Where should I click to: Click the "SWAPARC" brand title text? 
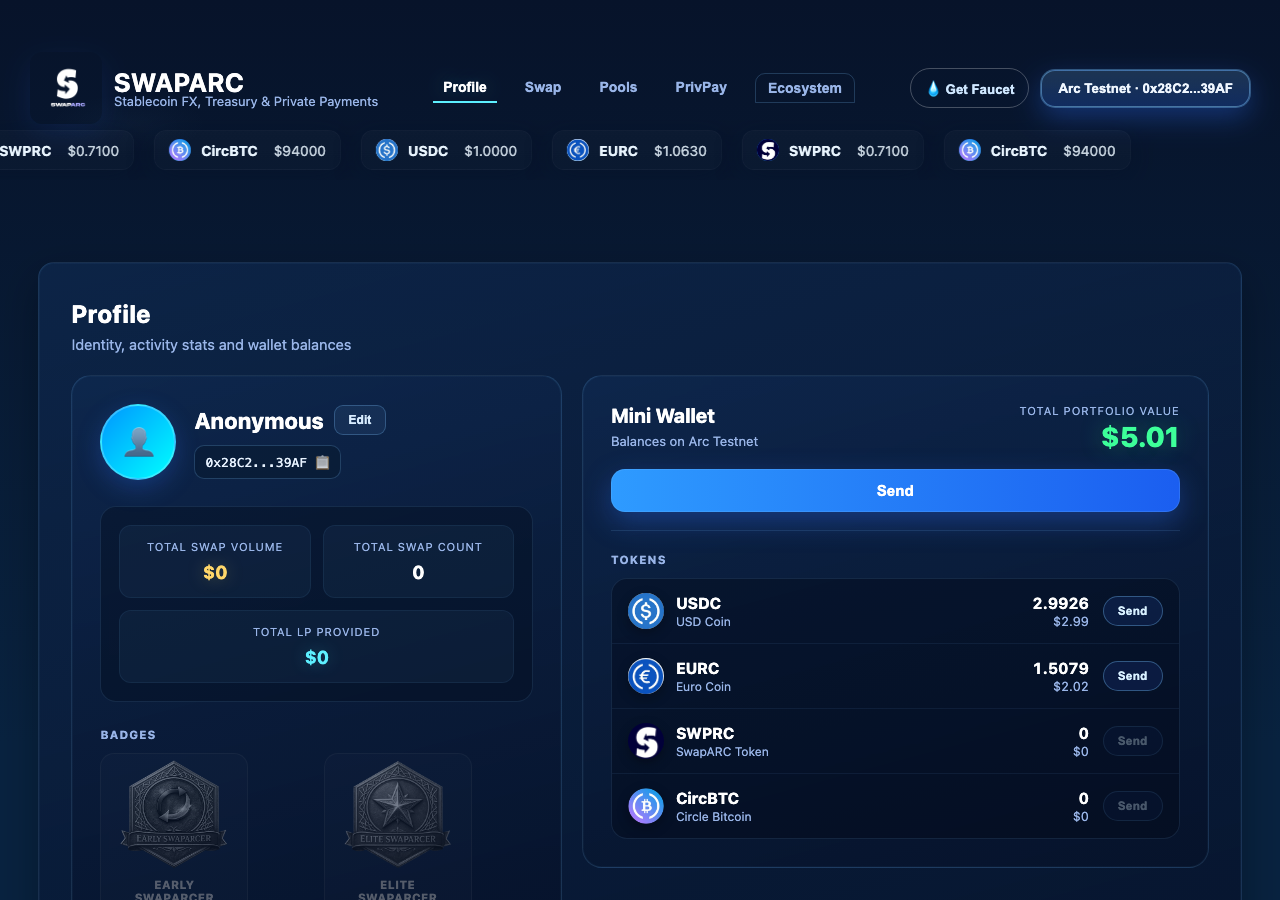tap(179, 82)
